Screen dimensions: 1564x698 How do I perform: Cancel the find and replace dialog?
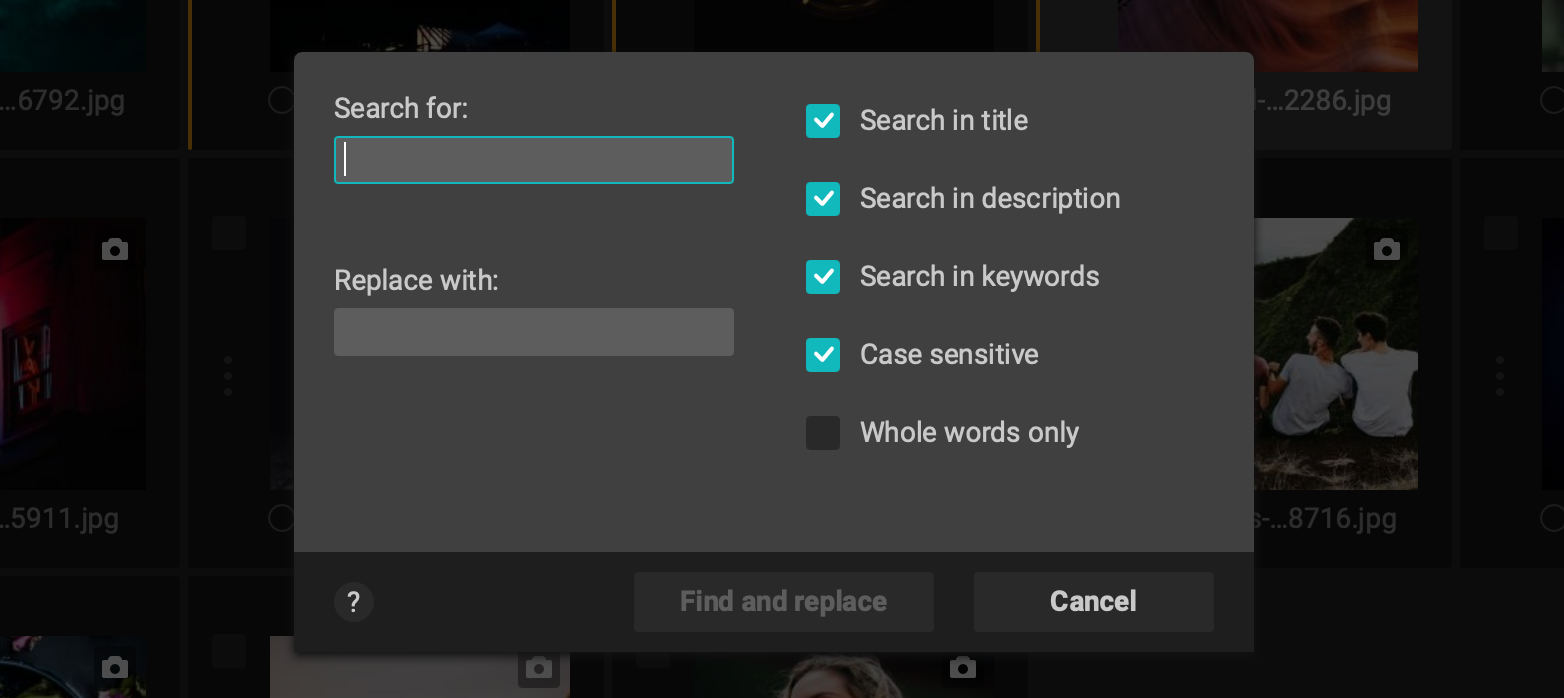(1093, 602)
